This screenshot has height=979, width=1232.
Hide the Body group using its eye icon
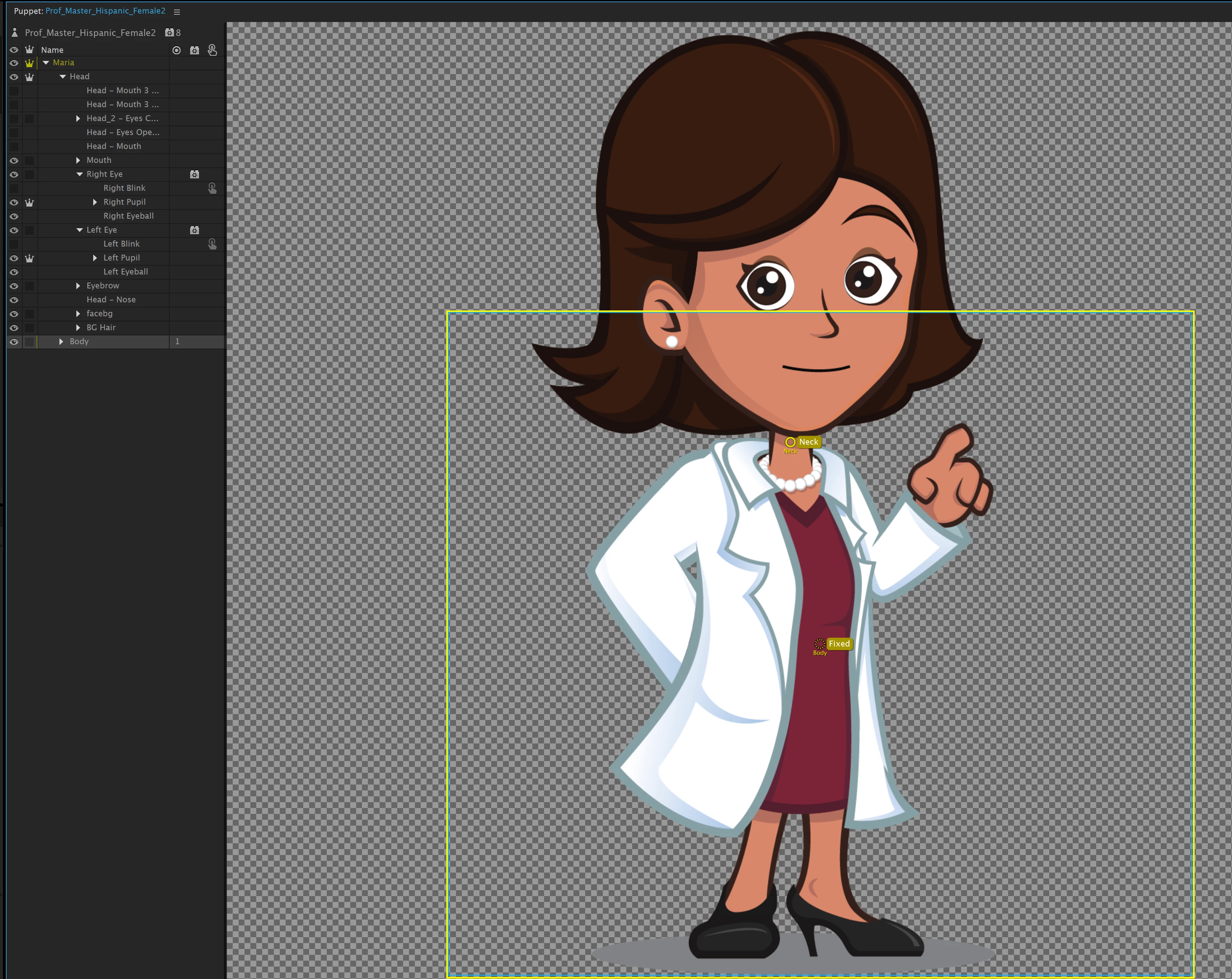click(14, 342)
